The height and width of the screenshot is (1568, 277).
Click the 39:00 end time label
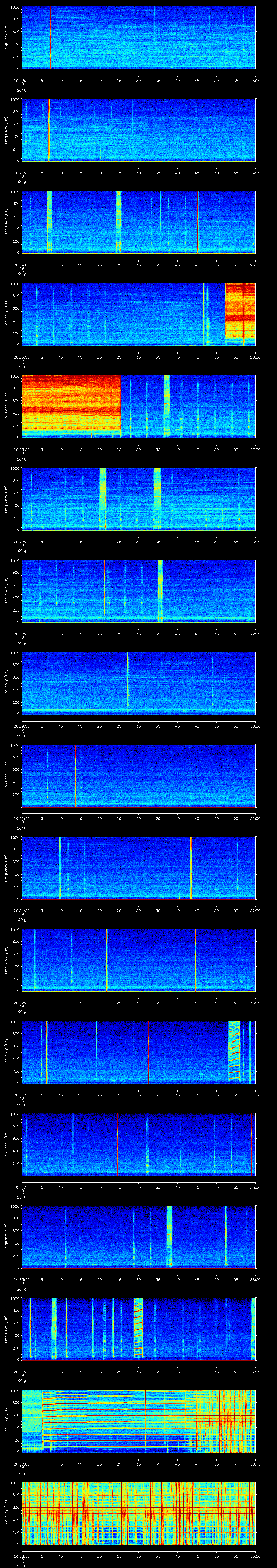pos(255,1556)
